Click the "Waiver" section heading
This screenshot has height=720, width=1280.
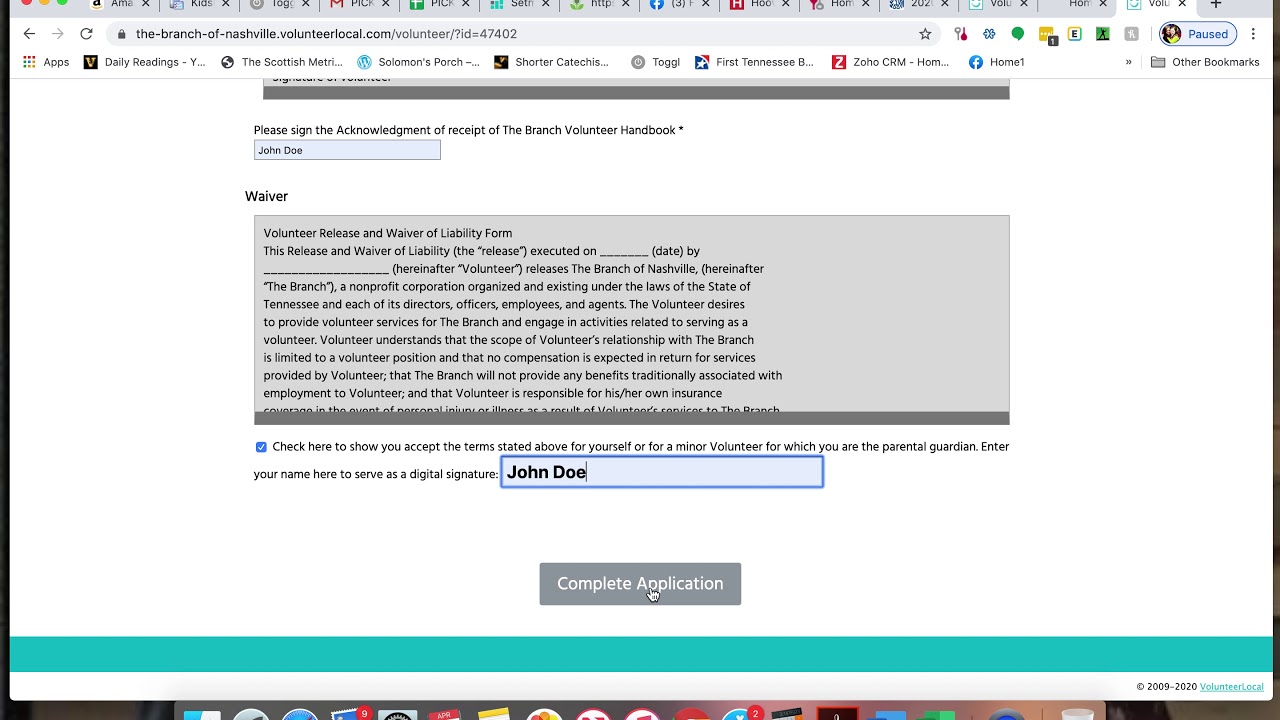point(266,197)
